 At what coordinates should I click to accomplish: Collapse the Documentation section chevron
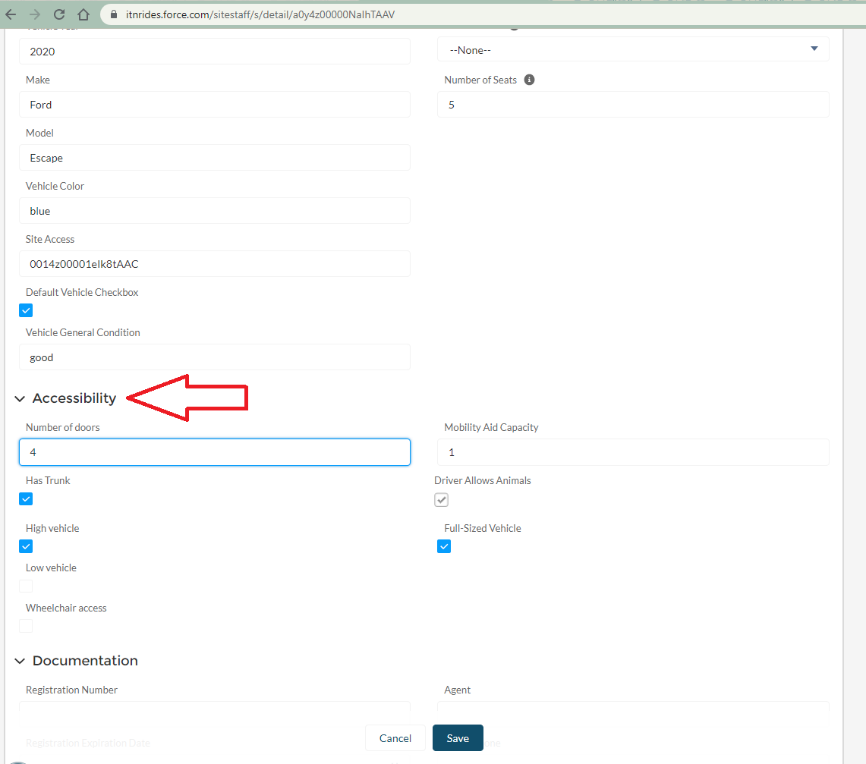click(20, 661)
